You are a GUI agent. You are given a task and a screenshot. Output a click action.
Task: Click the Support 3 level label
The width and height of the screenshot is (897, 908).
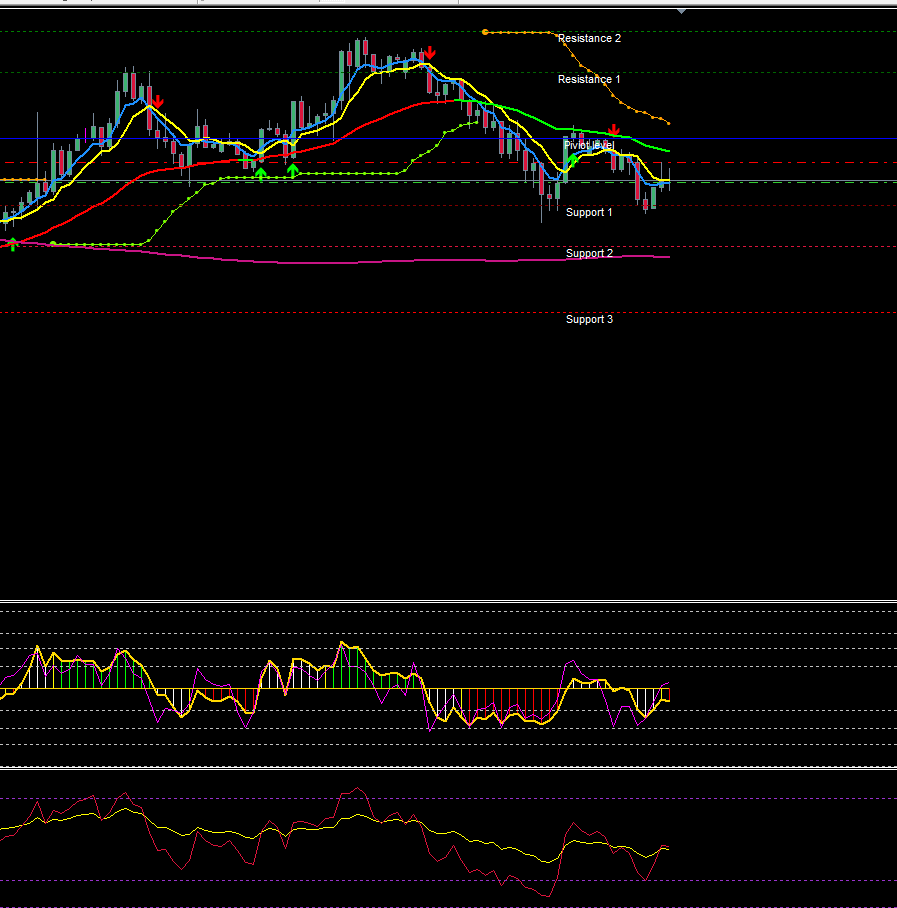[x=589, y=319]
